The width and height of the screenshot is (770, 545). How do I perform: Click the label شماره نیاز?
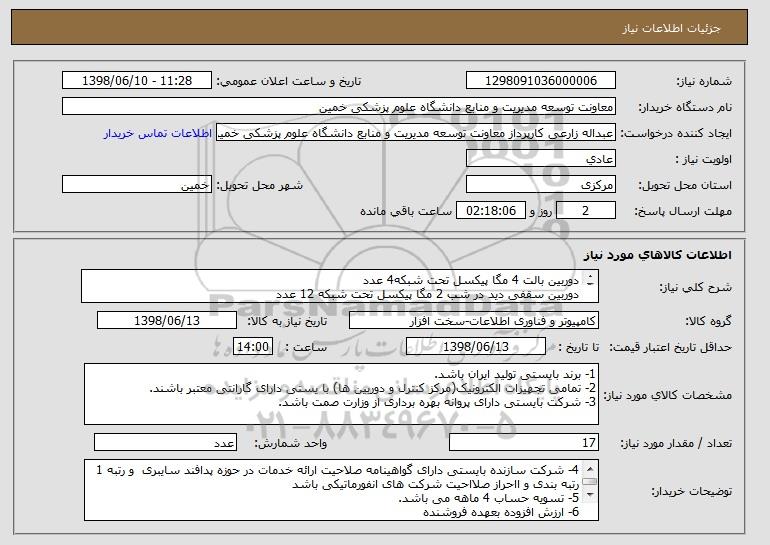coord(704,81)
